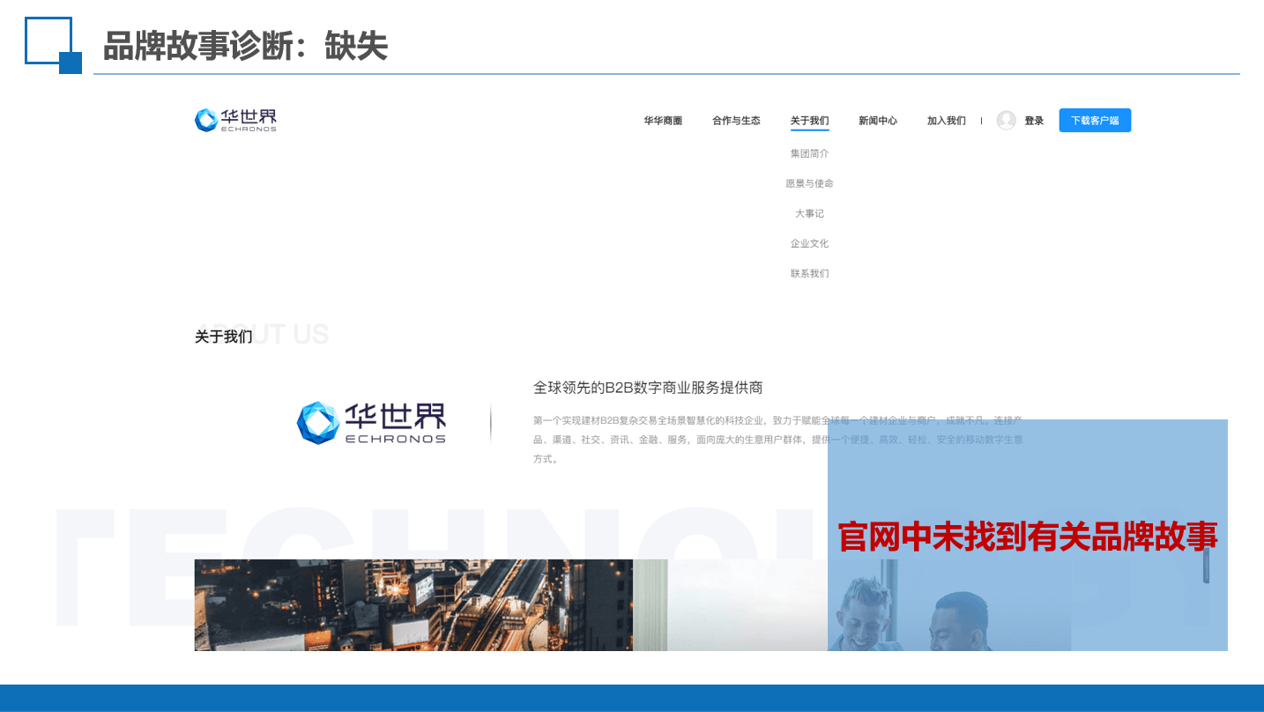This screenshot has width=1264, height=712.
Task: Click the 登录 login link
Action: pyautogui.click(x=1033, y=121)
